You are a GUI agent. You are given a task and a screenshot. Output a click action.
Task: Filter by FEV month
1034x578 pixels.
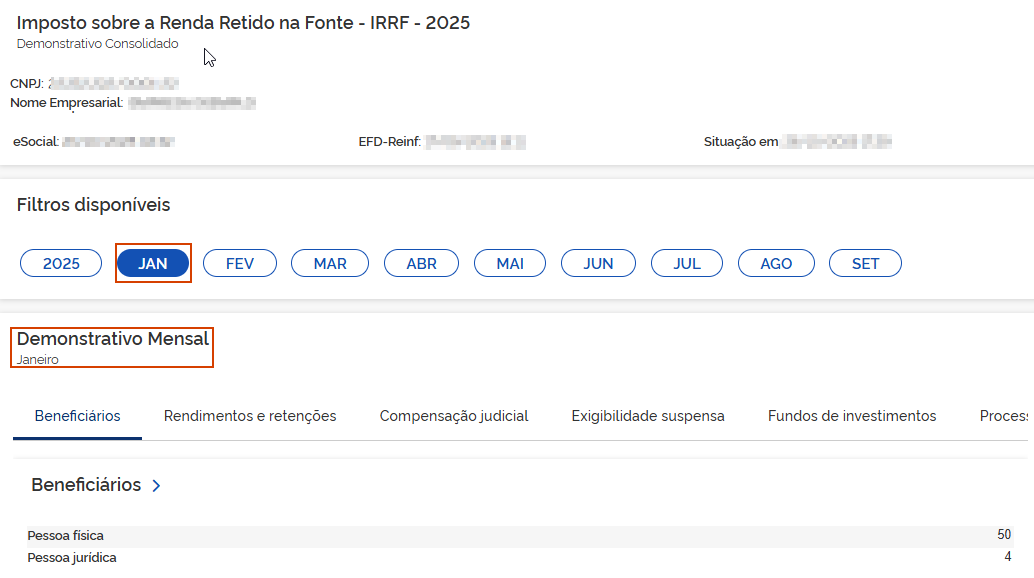click(x=240, y=263)
